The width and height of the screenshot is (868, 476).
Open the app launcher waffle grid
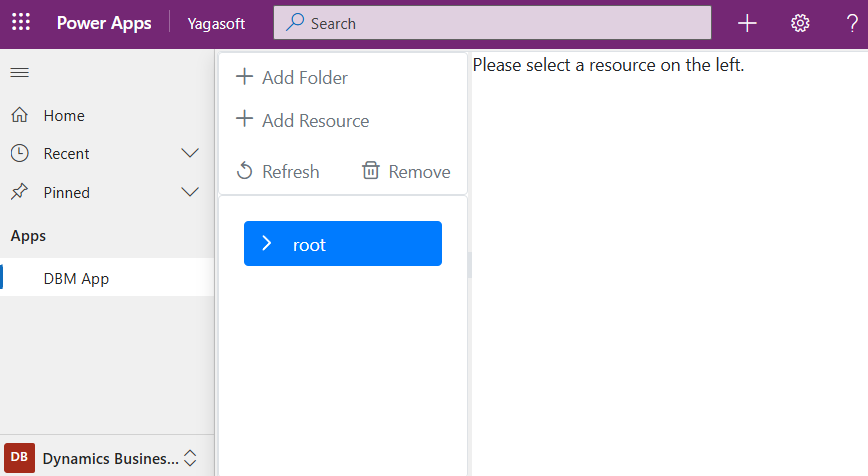coord(21,23)
